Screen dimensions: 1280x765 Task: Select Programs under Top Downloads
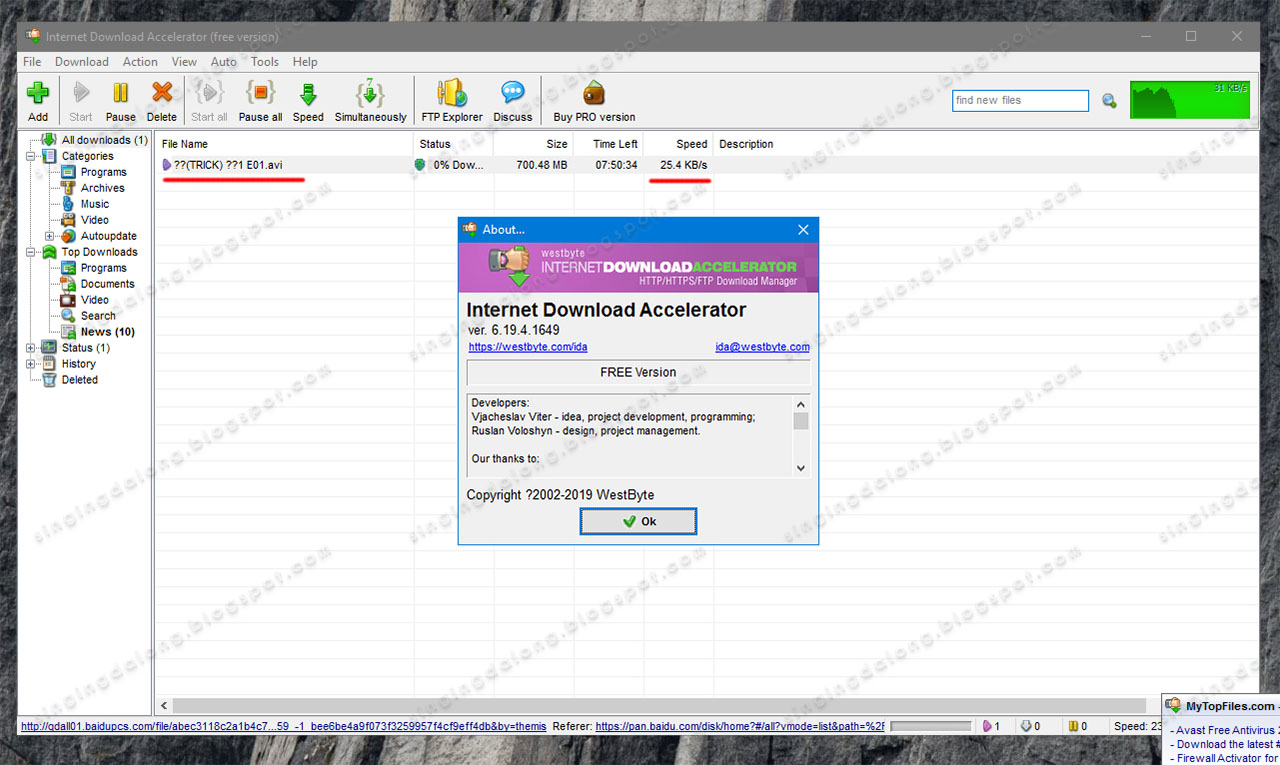pos(104,268)
